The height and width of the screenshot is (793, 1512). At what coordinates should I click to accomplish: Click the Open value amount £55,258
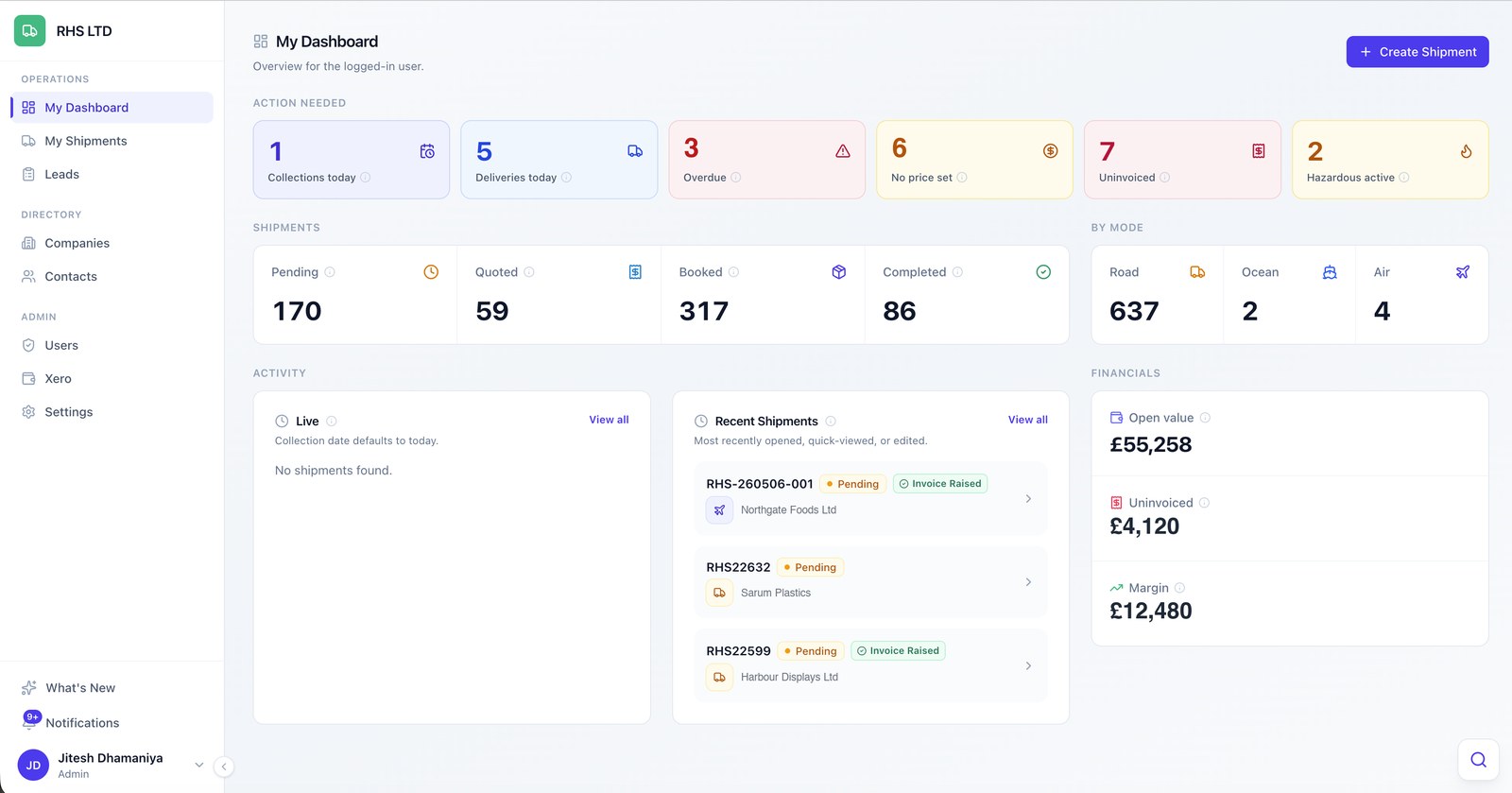(x=1151, y=444)
